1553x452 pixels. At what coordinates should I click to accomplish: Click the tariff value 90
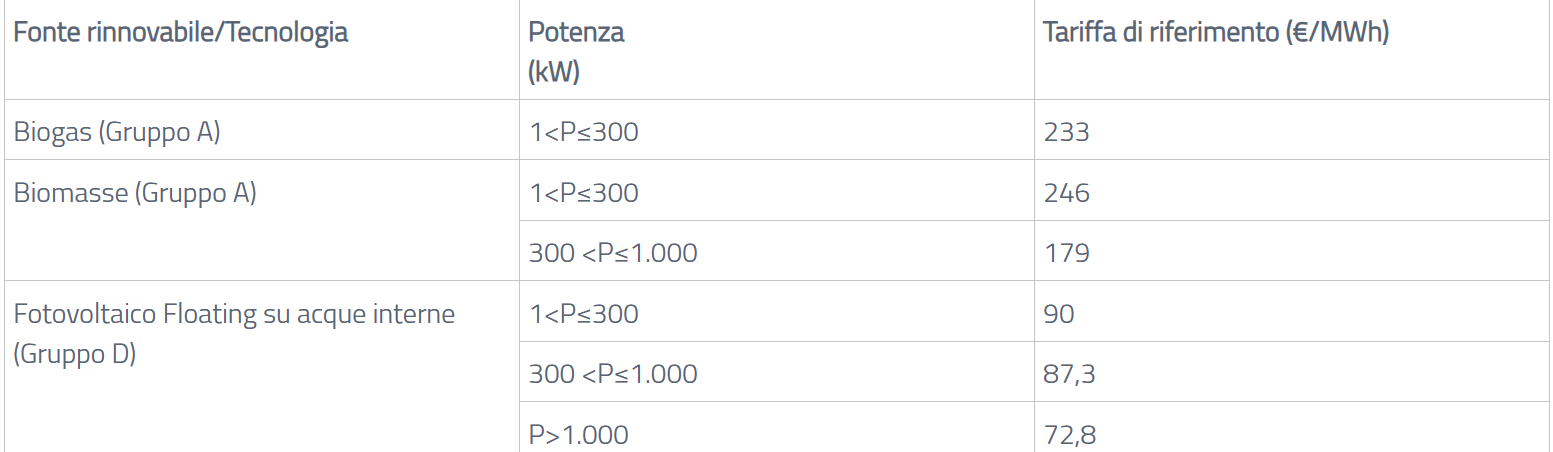click(x=1059, y=314)
